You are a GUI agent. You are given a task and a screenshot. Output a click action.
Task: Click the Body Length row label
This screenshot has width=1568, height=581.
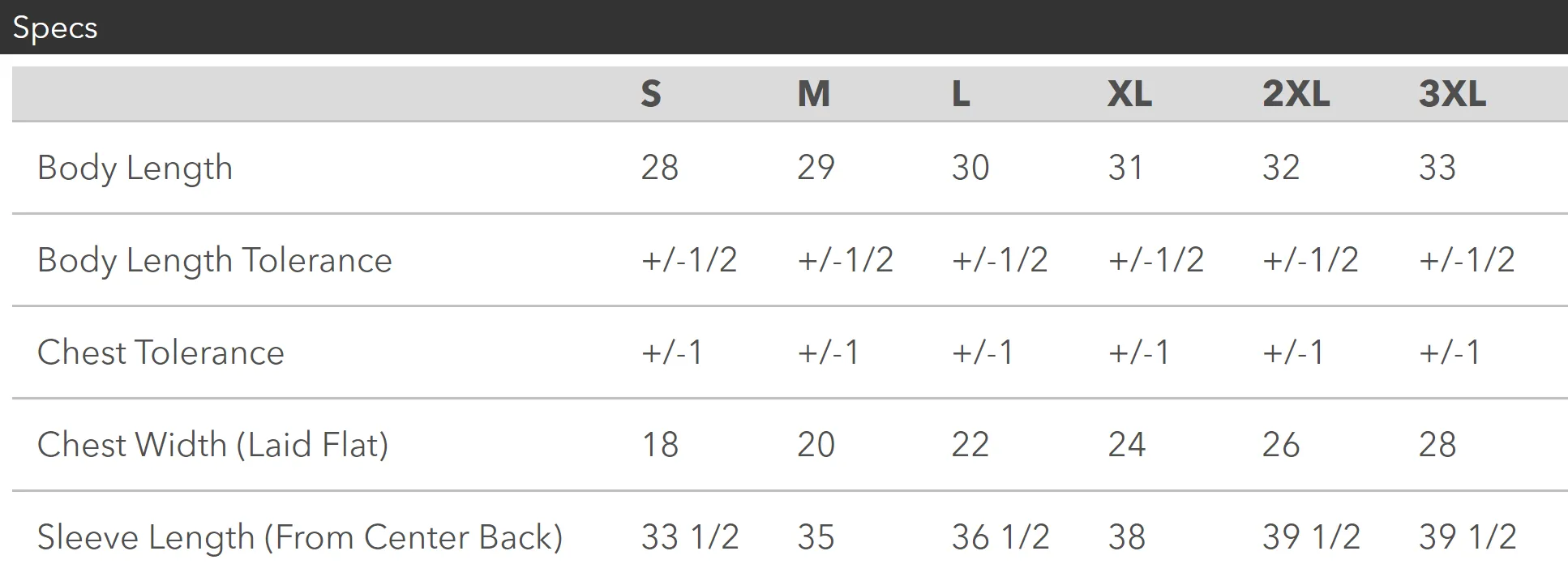pos(135,169)
